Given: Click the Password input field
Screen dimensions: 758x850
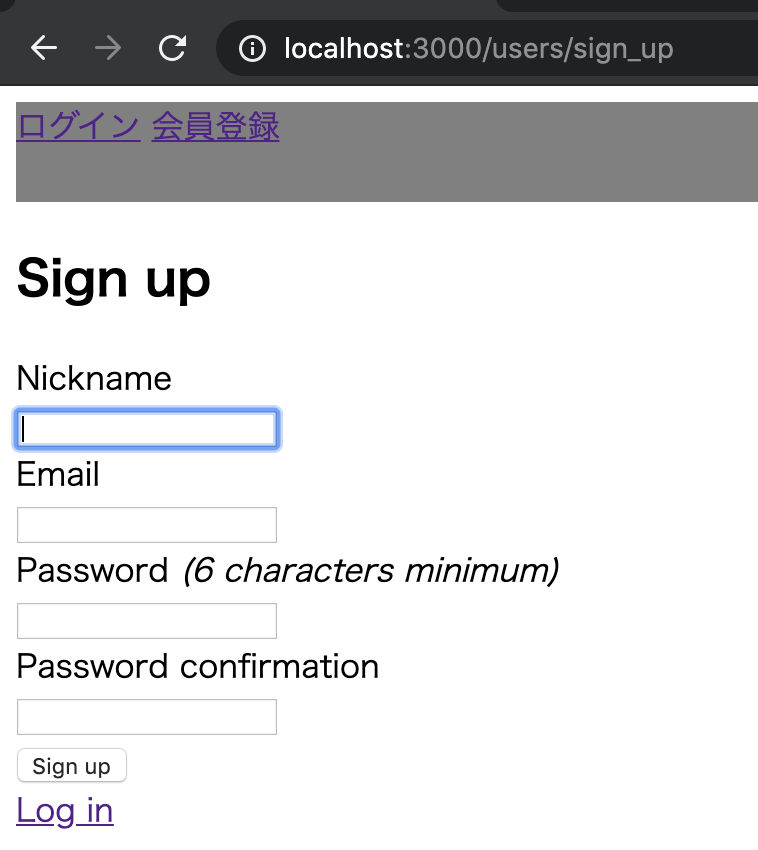Looking at the screenshot, I should (146, 620).
